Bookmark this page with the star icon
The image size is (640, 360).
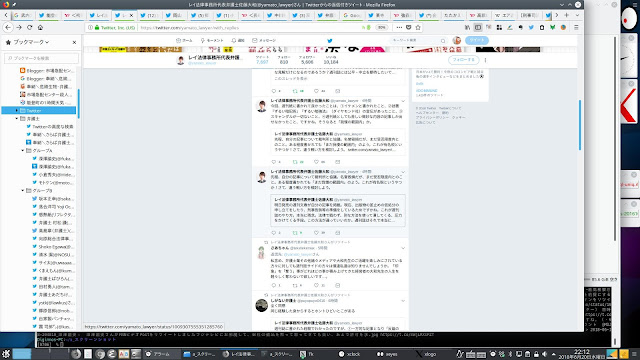(418, 27)
